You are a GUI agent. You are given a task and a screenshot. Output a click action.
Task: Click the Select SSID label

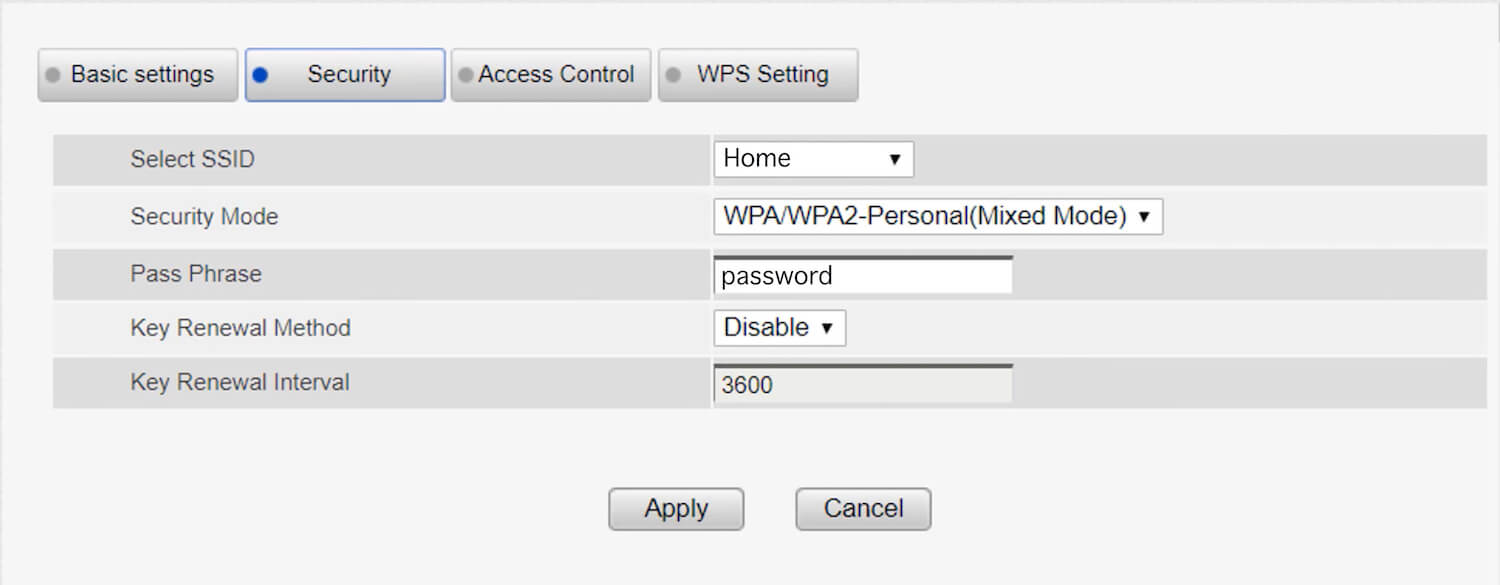192,160
